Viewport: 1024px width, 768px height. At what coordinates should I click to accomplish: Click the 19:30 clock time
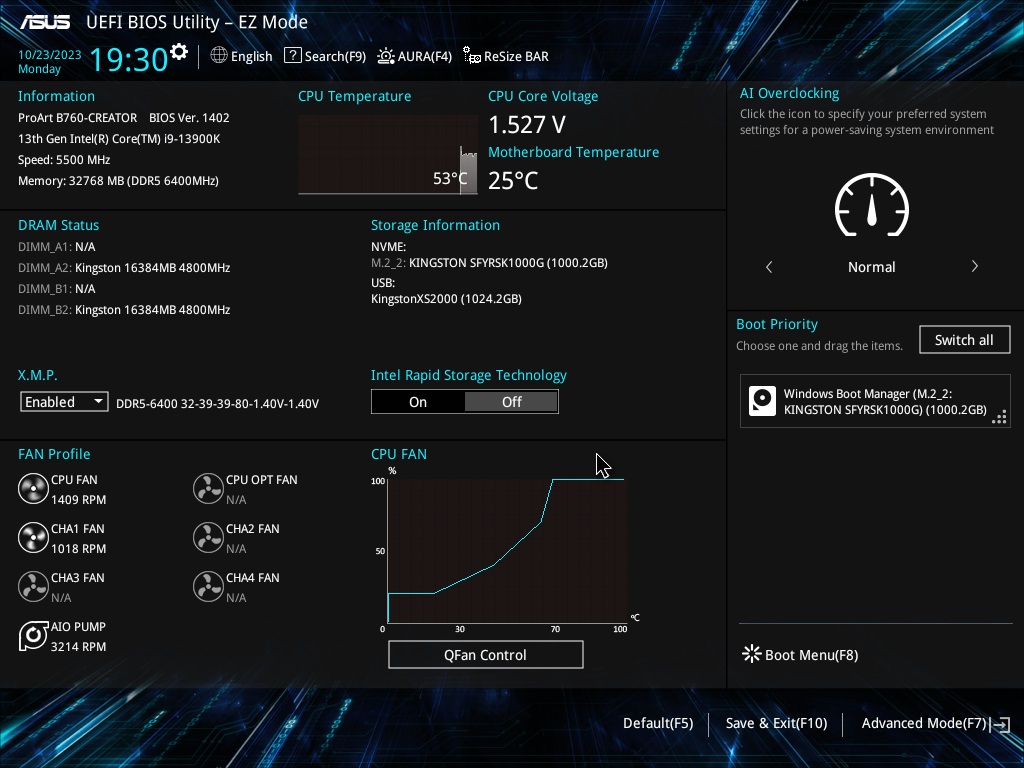pyautogui.click(x=129, y=59)
